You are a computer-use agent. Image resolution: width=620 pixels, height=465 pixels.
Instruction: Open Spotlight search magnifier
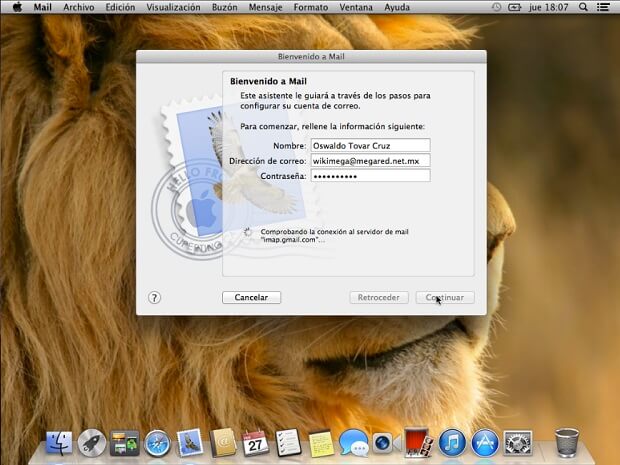tap(583, 7)
